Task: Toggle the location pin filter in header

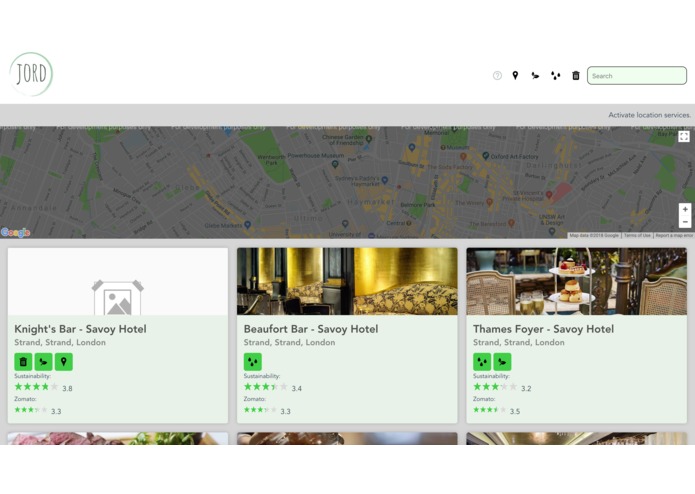Action: (x=515, y=76)
